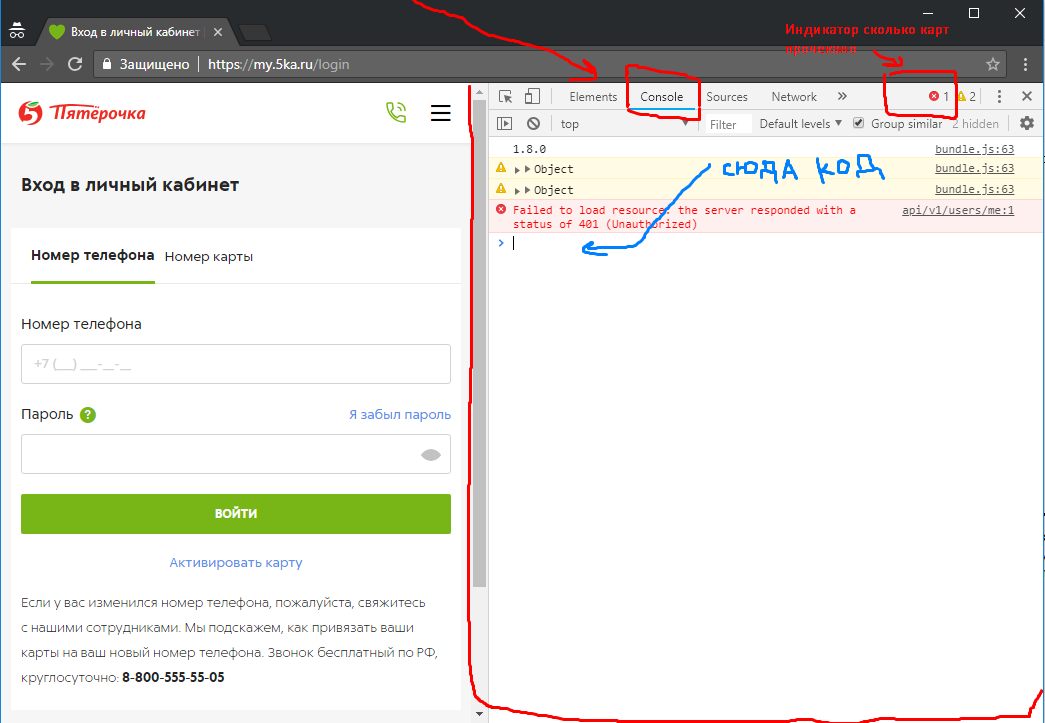Image resolution: width=1045 pixels, height=723 pixels.
Task: Select the Номер карты login tab
Action: tap(209, 257)
